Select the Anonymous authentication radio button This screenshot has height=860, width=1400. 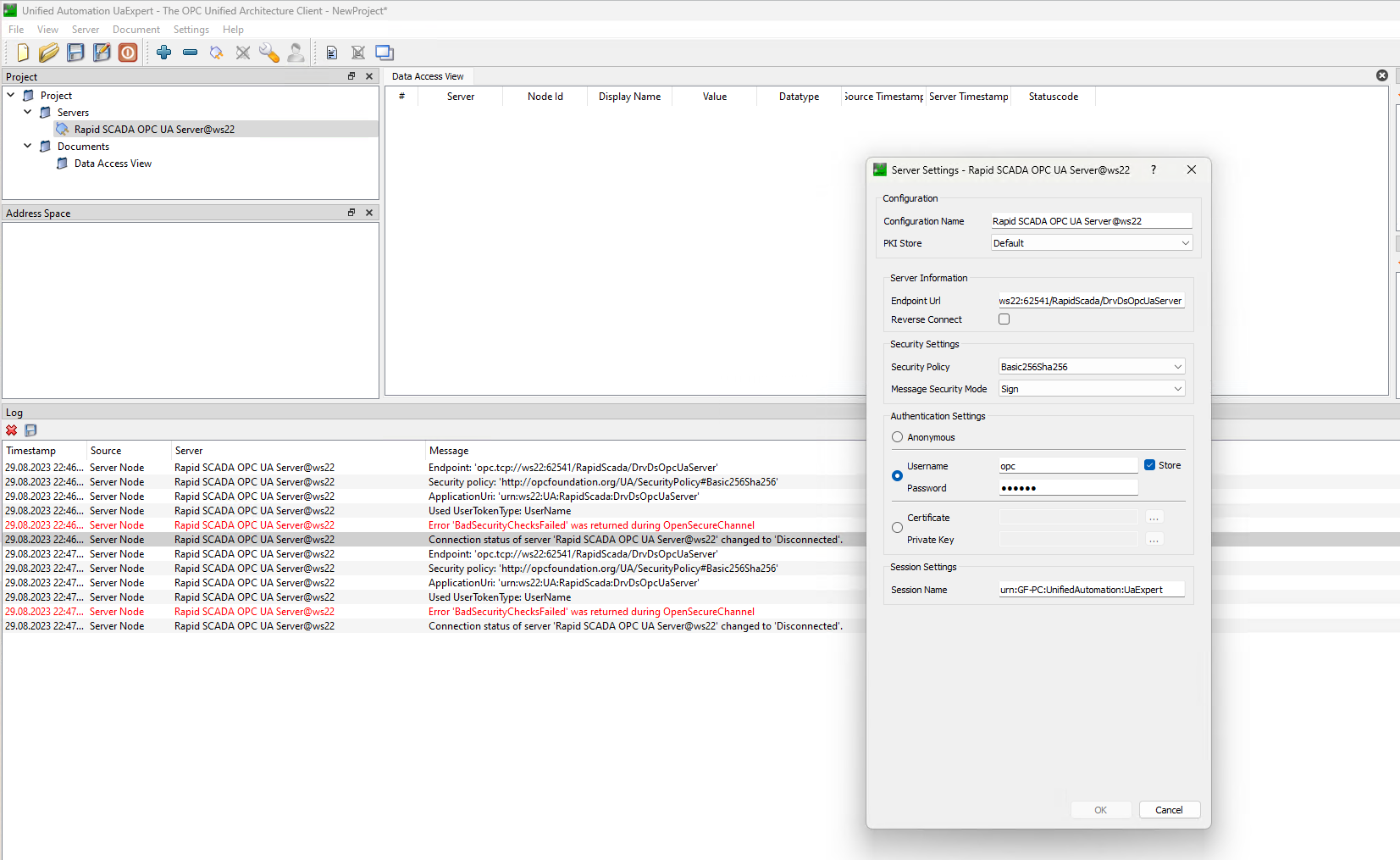898,437
